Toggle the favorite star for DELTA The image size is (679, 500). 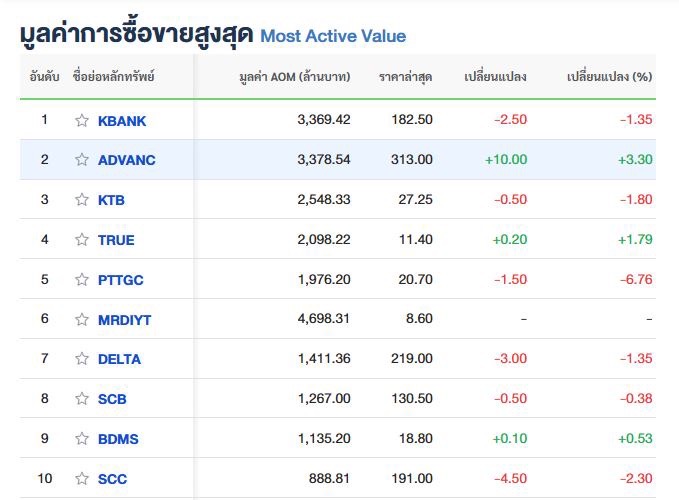click(x=82, y=359)
